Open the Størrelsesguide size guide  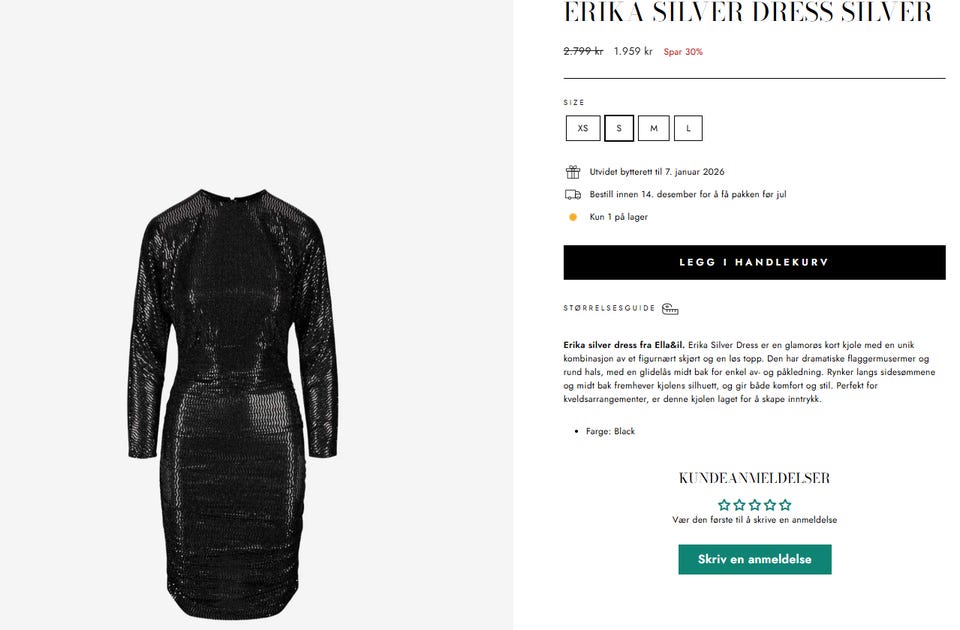pos(609,308)
